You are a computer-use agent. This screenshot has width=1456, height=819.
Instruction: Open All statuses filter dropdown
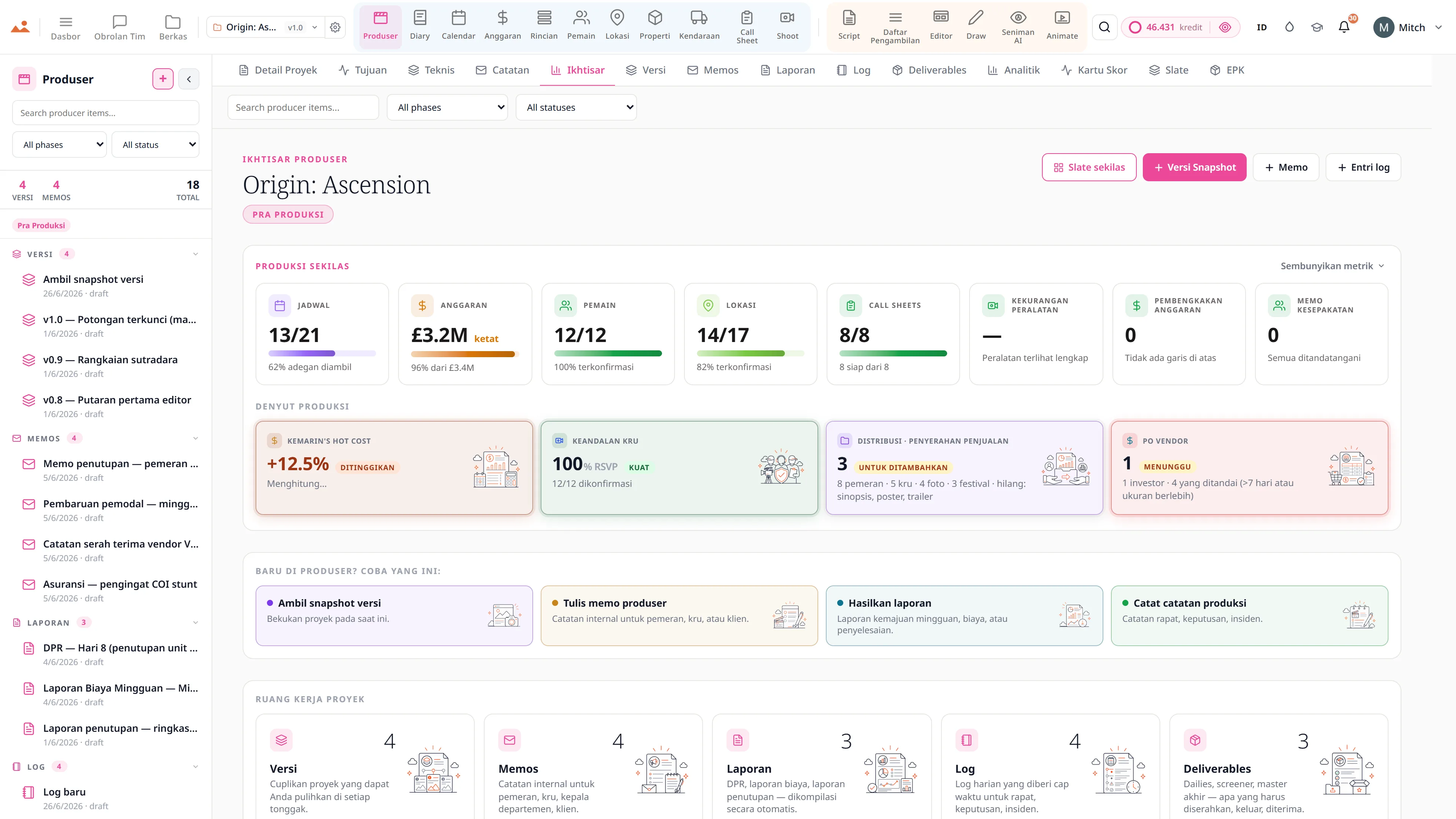(576, 107)
